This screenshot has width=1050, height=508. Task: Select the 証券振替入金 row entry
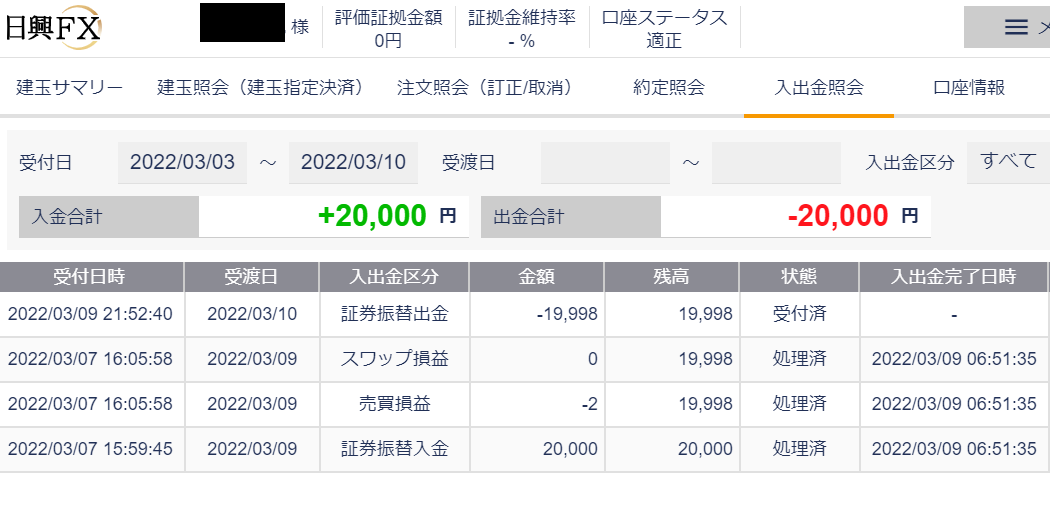[x=394, y=448]
